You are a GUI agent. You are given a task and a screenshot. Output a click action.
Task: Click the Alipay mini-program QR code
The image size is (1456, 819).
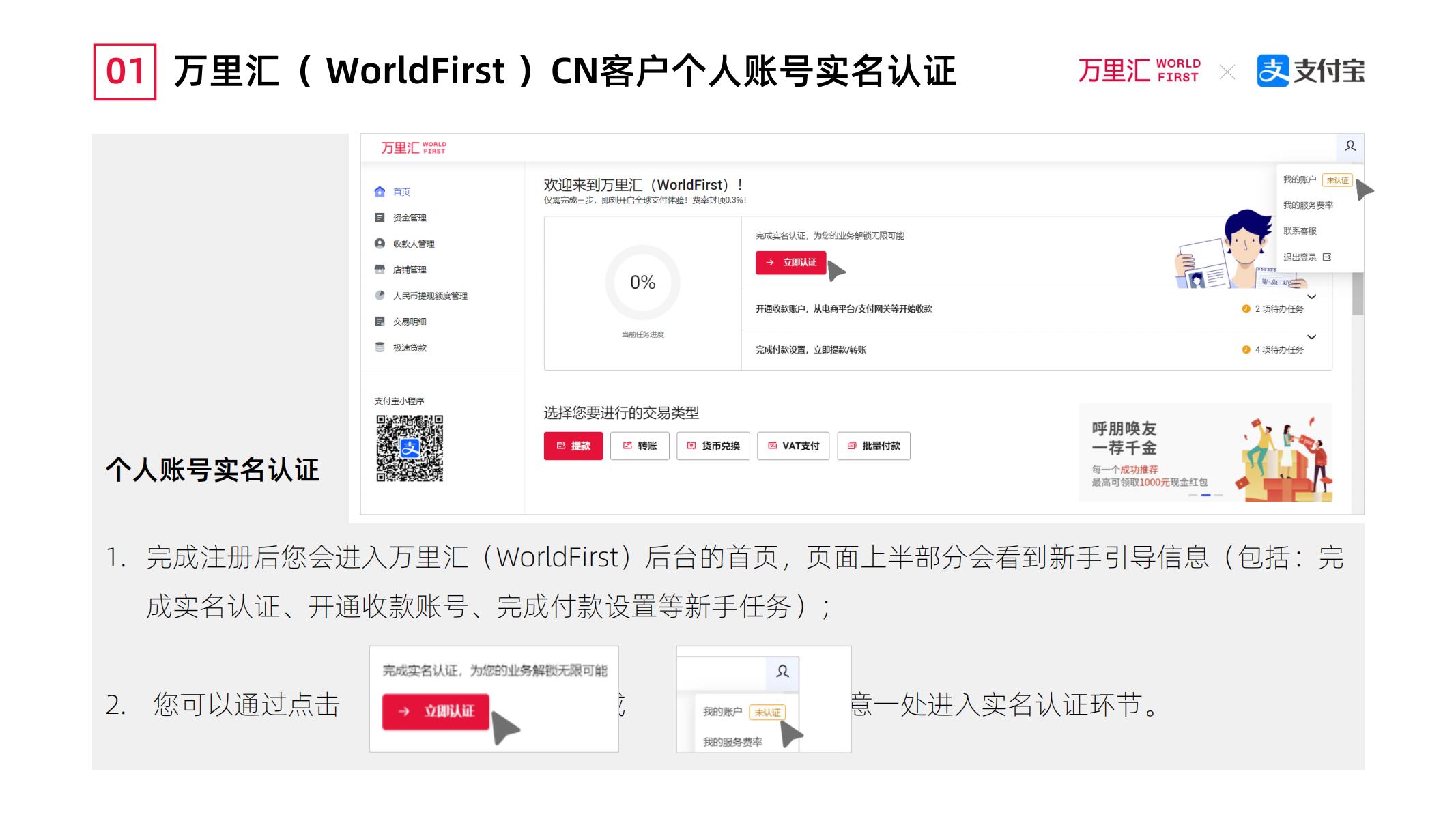pyautogui.click(x=410, y=448)
